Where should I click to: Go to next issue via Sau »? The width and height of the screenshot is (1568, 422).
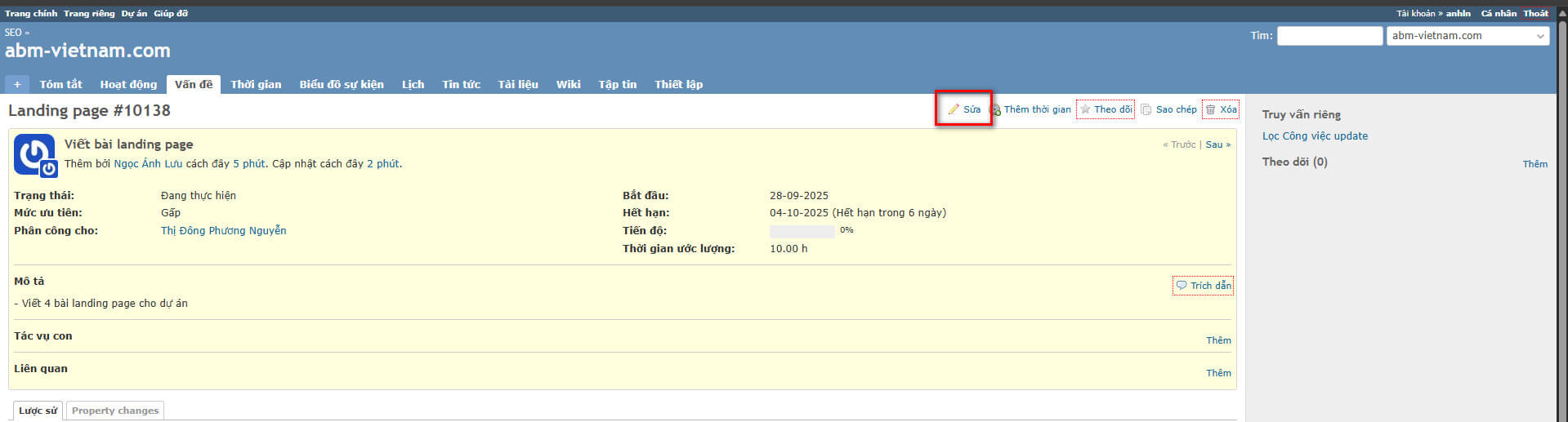(1217, 144)
